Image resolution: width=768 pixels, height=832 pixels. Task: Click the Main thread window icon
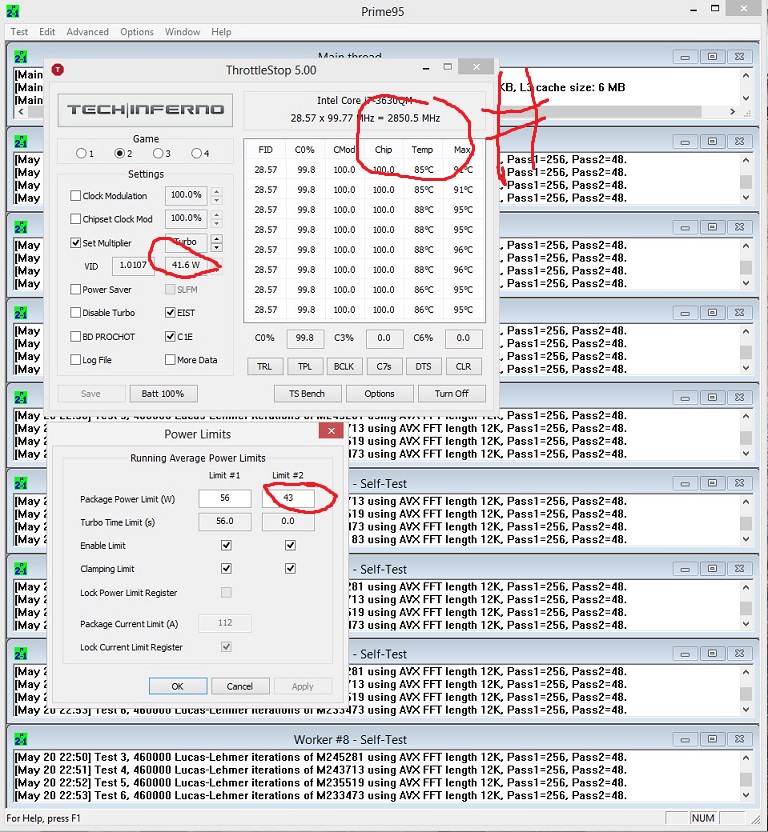pos(21,57)
